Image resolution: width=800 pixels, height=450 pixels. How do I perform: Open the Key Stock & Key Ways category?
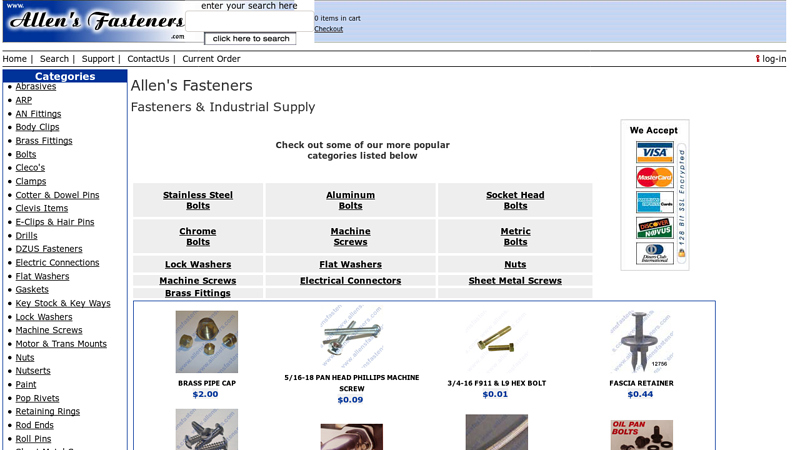[63, 303]
